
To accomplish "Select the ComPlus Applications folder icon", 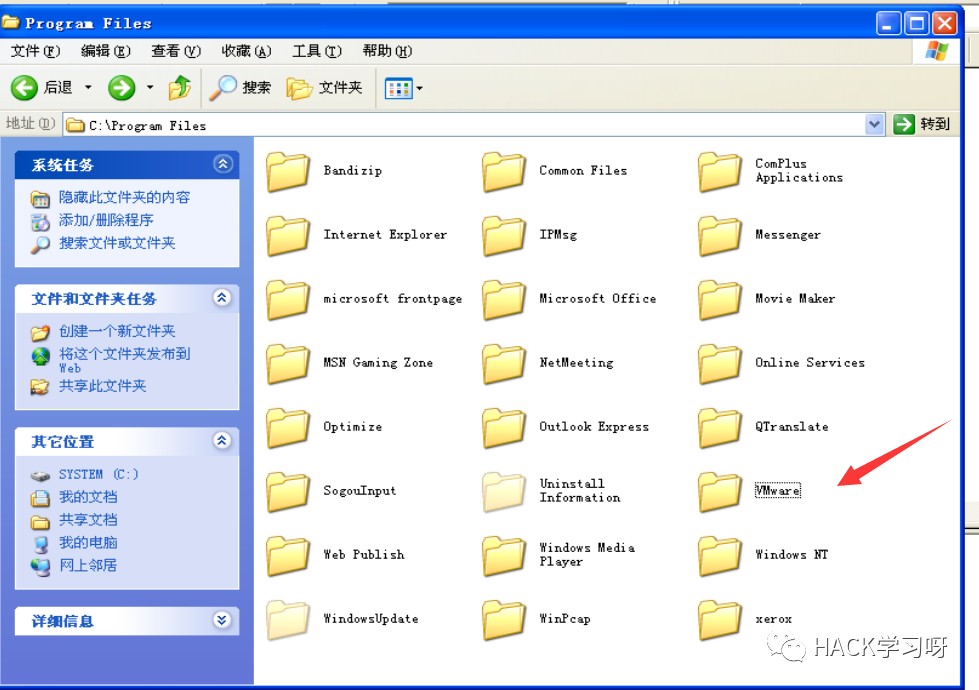I will click(720, 170).
